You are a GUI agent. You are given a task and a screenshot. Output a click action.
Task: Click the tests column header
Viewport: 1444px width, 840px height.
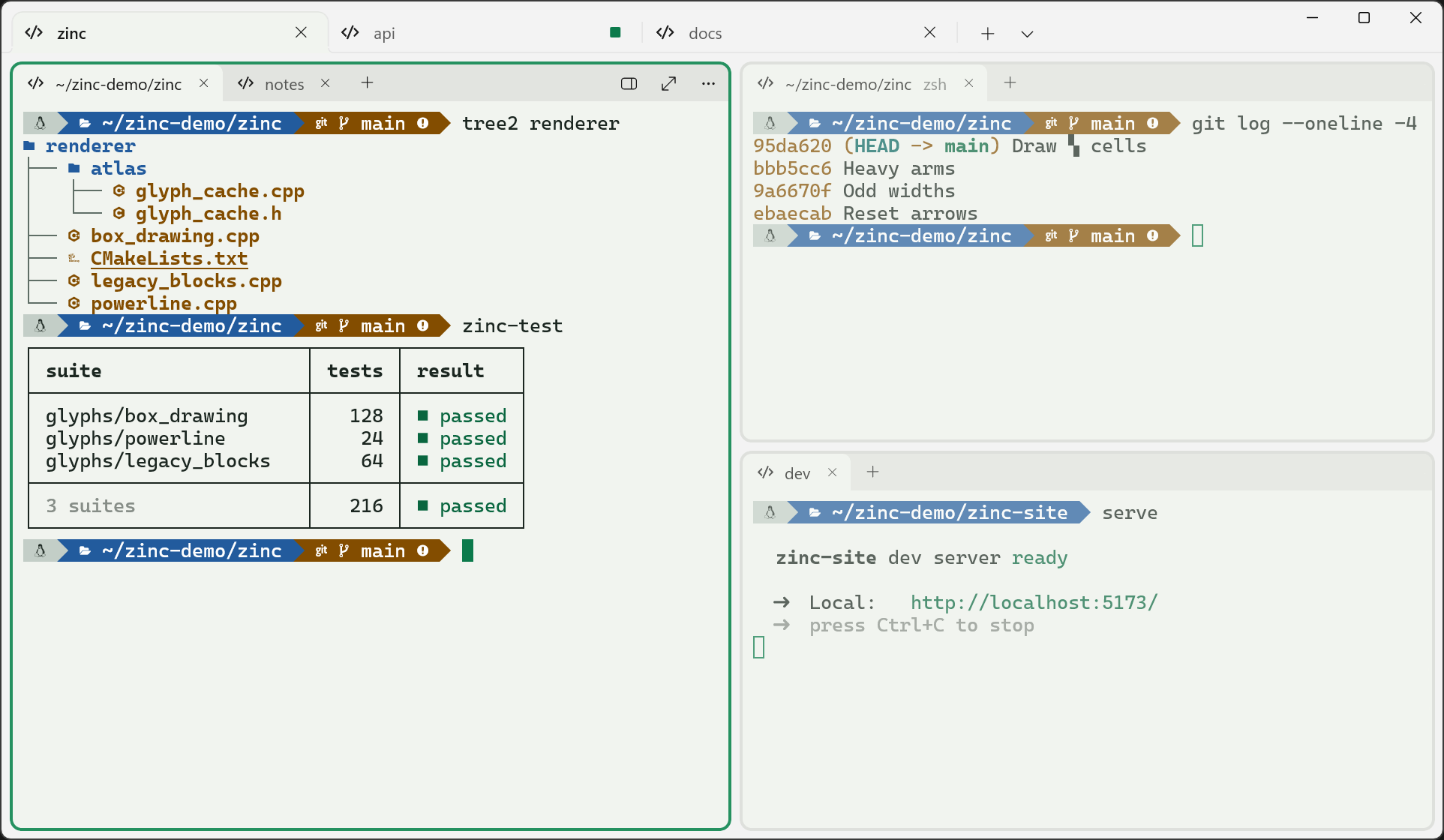[x=355, y=371]
